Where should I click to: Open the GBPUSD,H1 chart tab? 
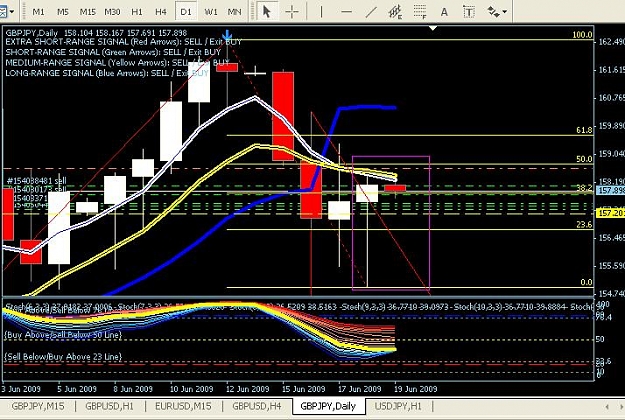tap(110, 406)
